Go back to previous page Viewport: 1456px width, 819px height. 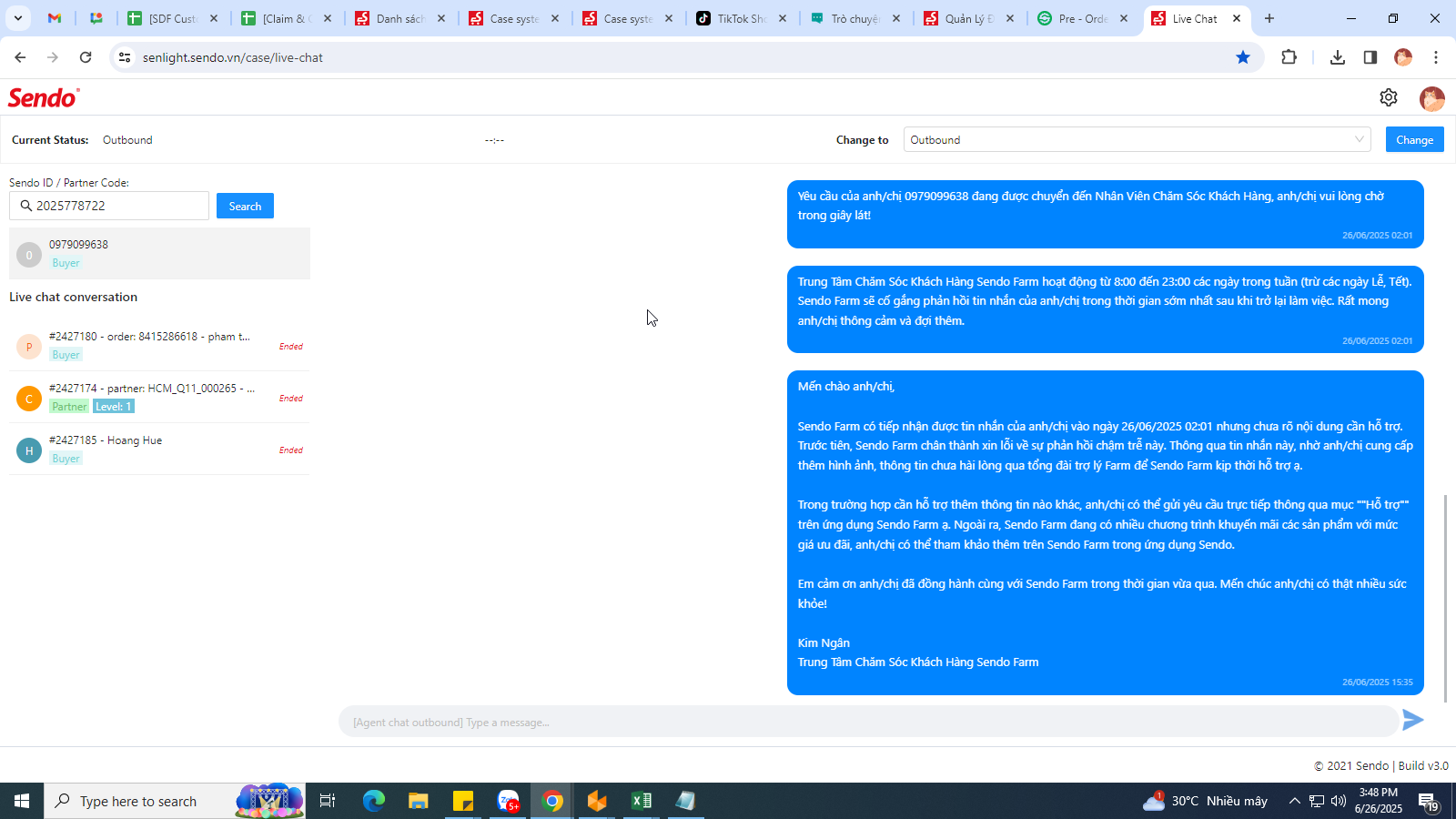click(x=20, y=57)
